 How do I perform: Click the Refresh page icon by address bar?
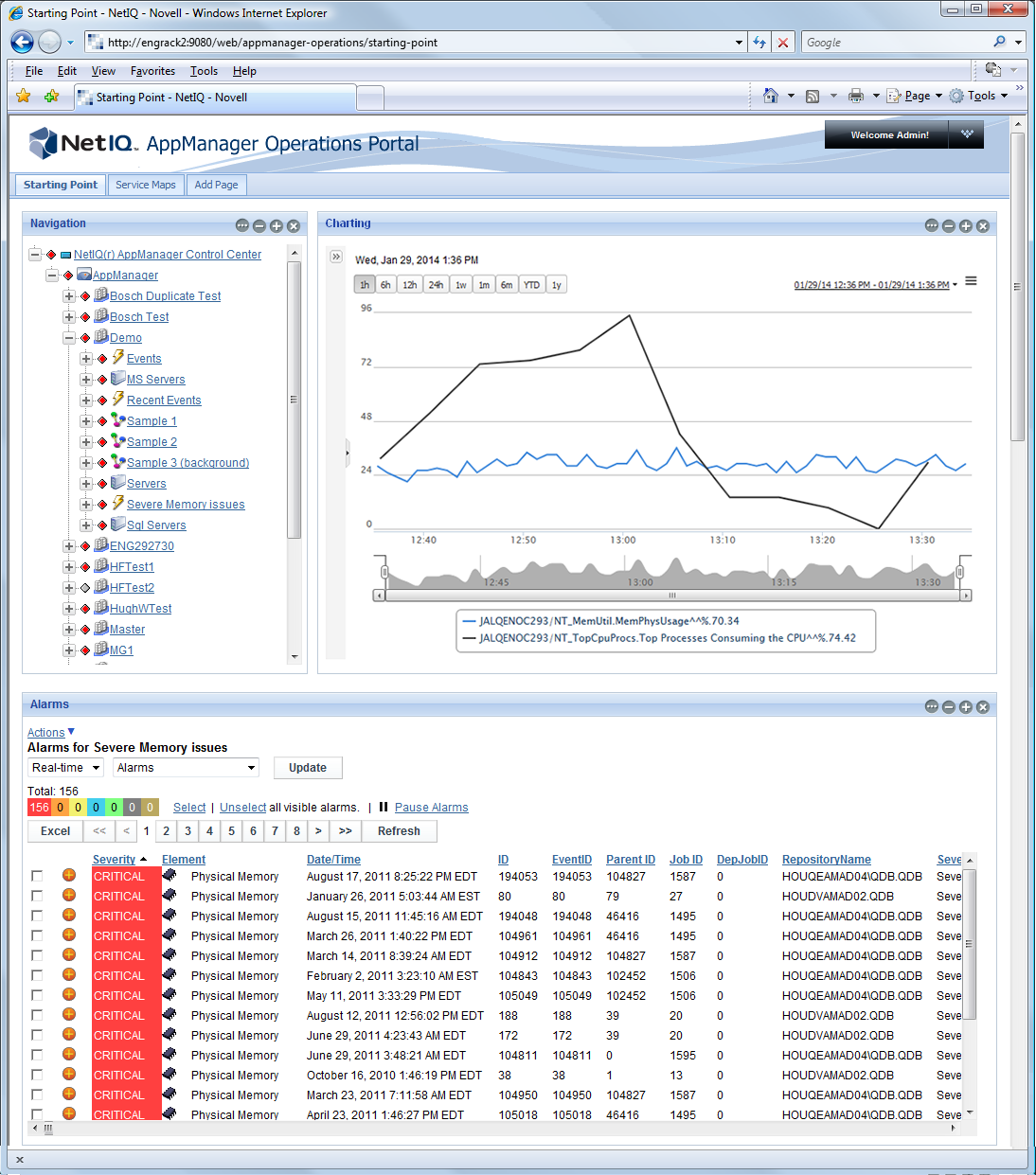click(x=759, y=43)
